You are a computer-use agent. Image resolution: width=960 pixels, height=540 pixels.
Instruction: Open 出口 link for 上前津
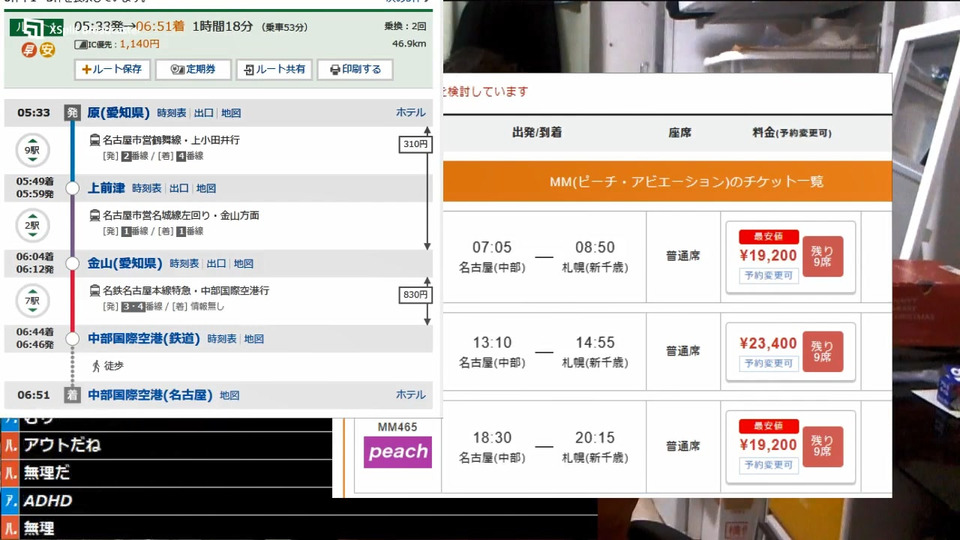click(x=179, y=188)
